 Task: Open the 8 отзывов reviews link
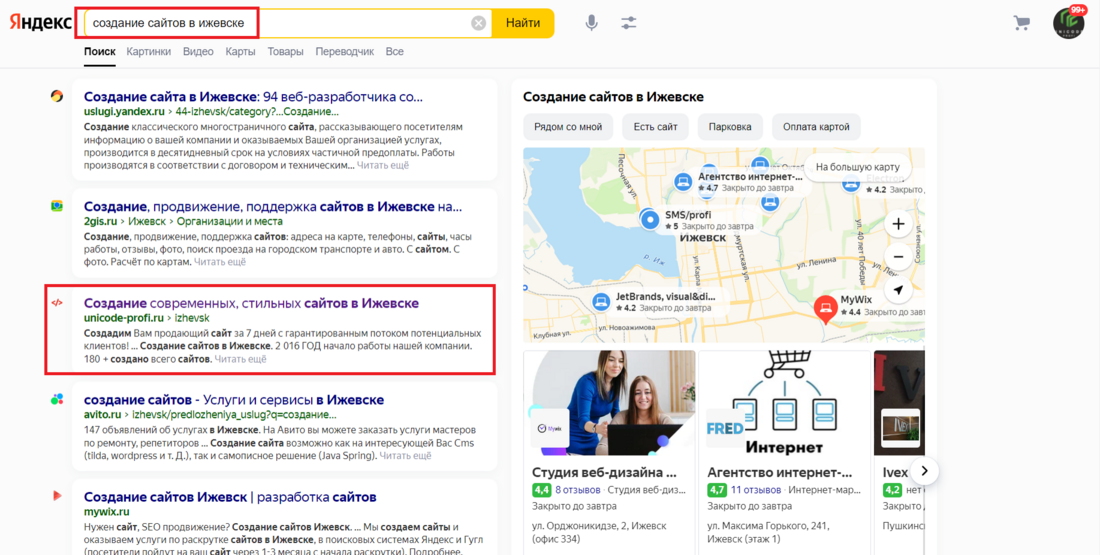[577, 490]
